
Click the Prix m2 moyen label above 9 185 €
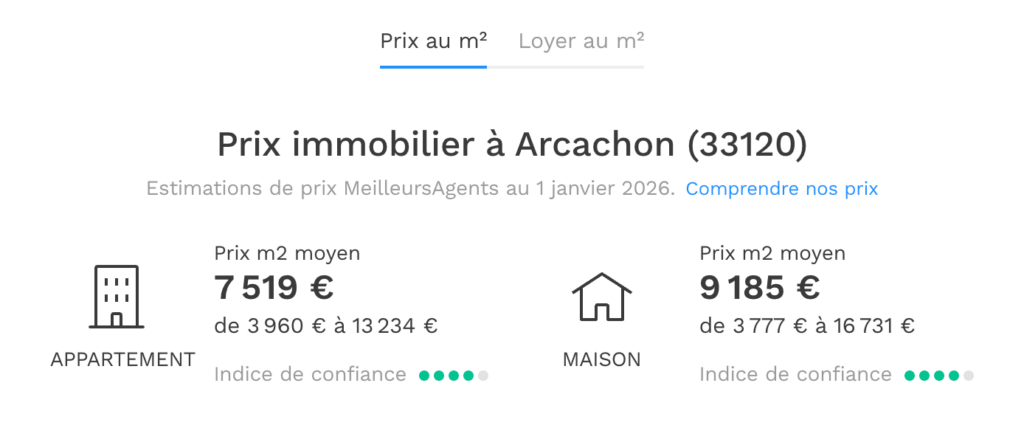(x=772, y=253)
